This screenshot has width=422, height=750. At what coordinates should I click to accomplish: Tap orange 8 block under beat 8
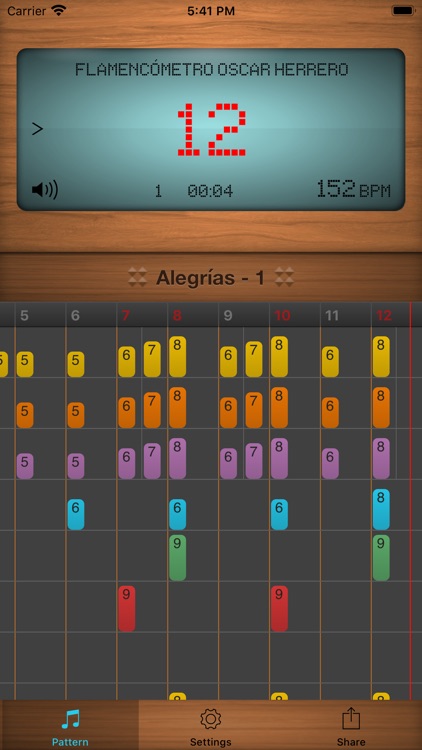[178, 408]
